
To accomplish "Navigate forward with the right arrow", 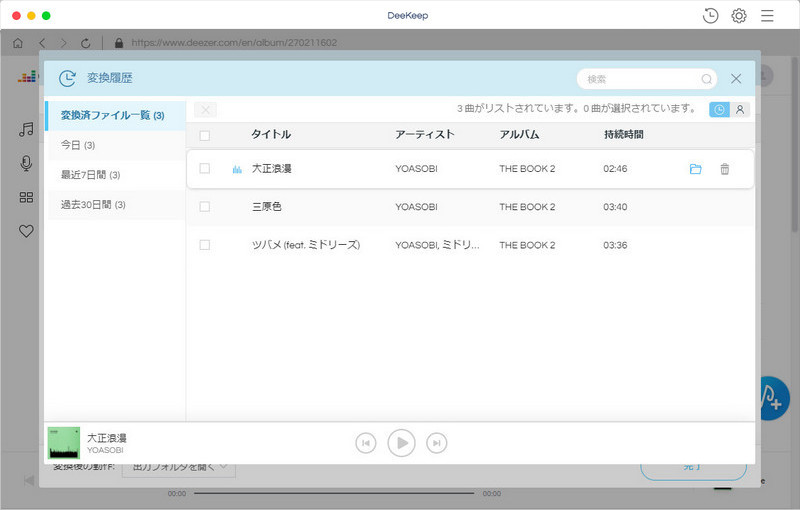I will (63, 43).
